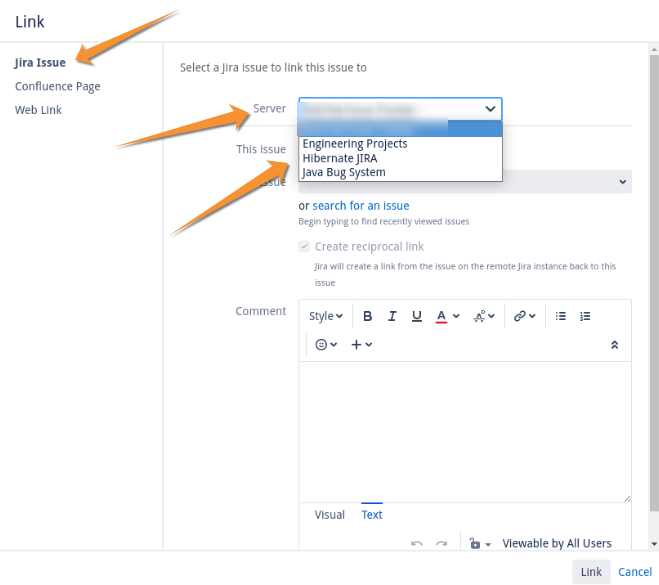Screen dimensions: 659x585
Task: Underline the selected comment text
Action: (416, 316)
